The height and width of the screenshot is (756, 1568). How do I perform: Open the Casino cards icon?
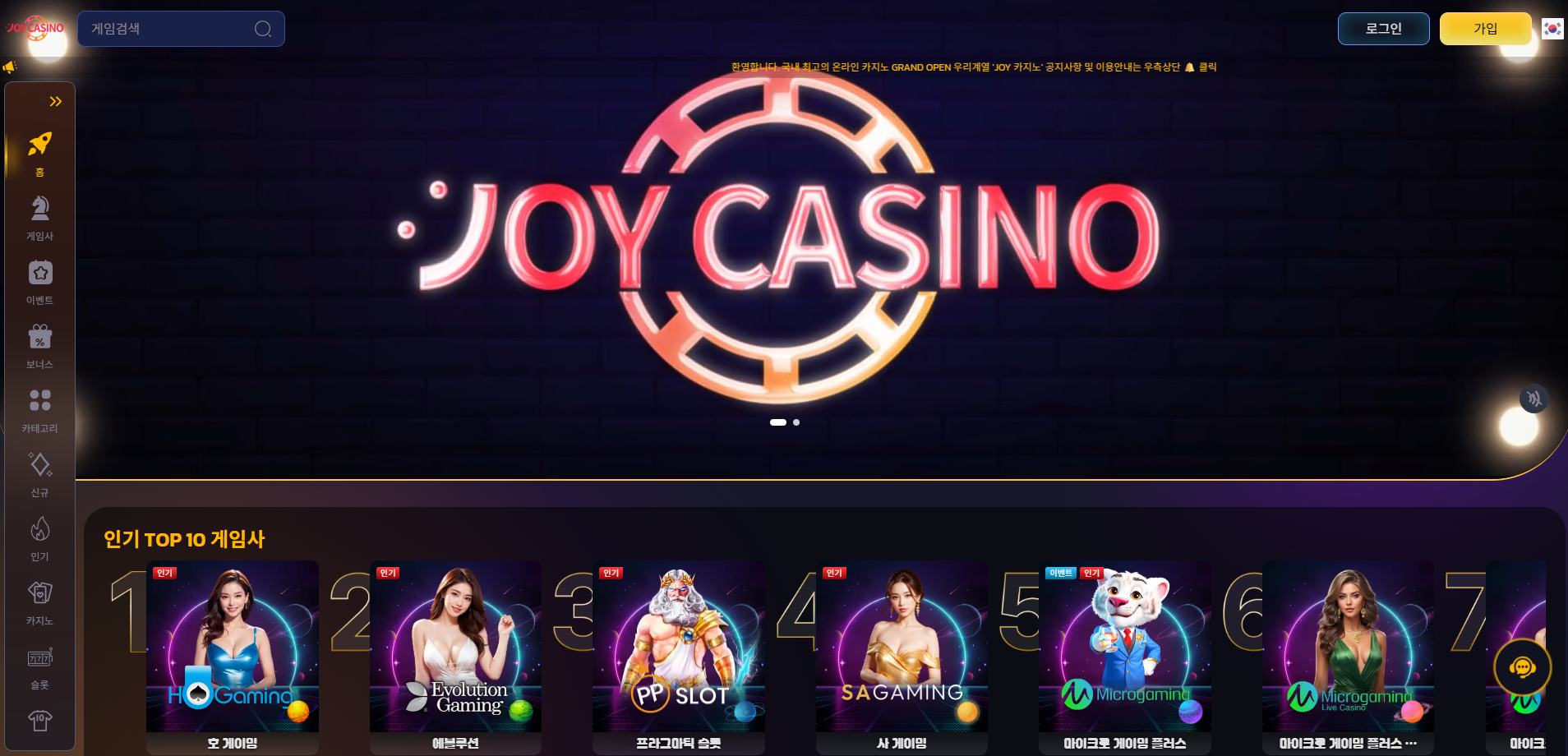(39, 592)
